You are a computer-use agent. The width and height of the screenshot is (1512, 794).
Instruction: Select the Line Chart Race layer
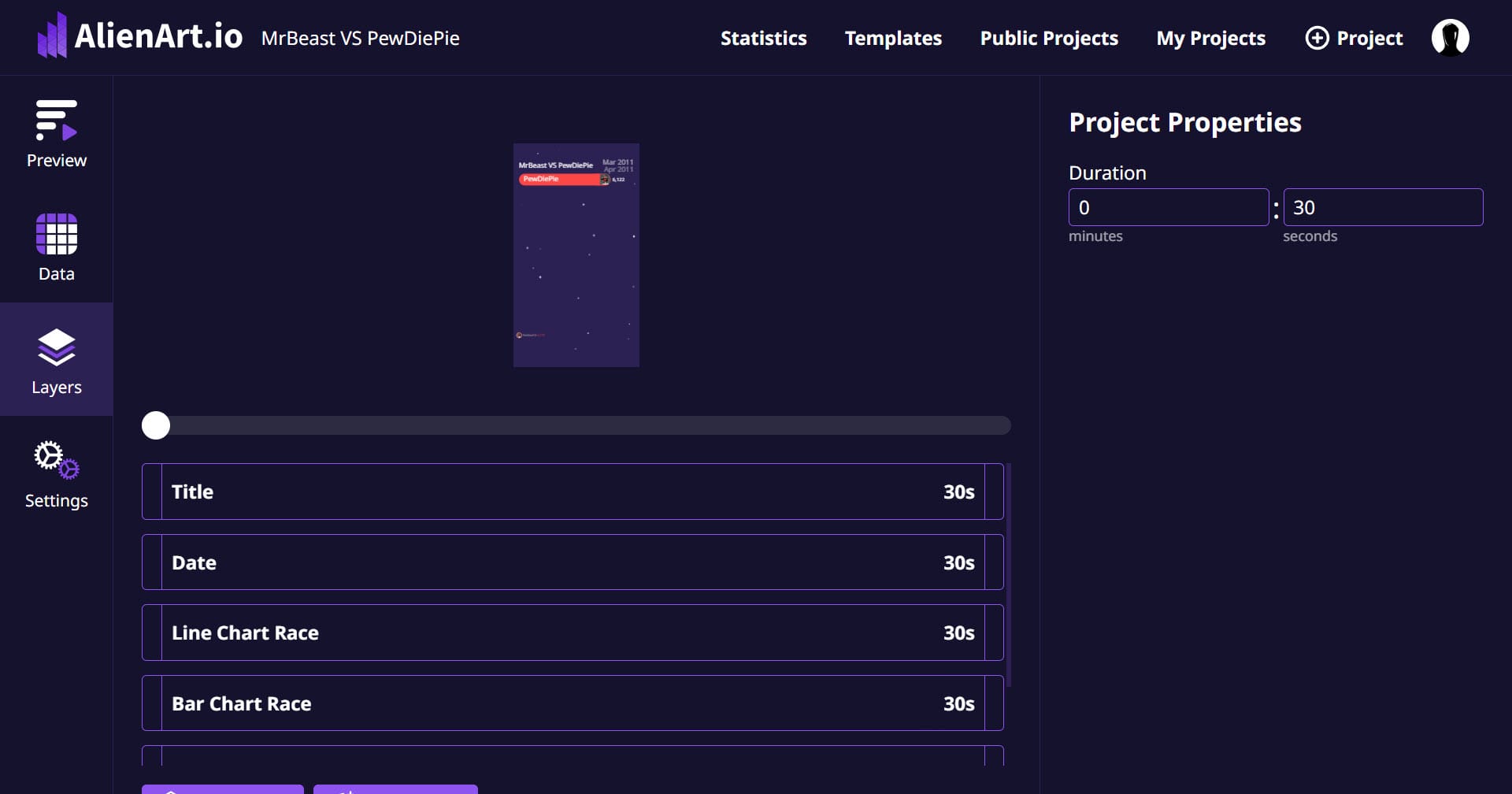coord(573,633)
